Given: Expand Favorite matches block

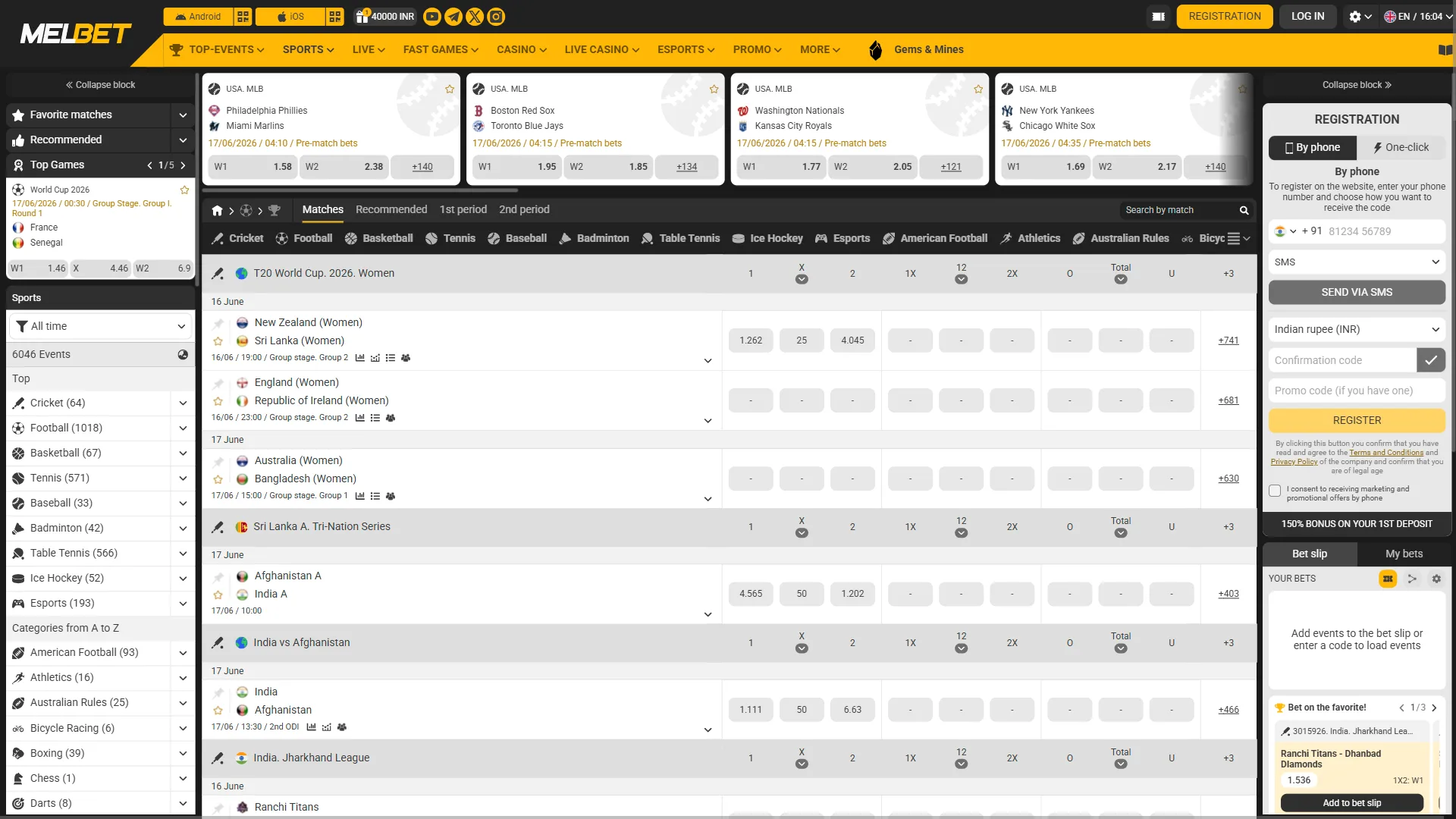Looking at the screenshot, I should click(x=183, y=115).
